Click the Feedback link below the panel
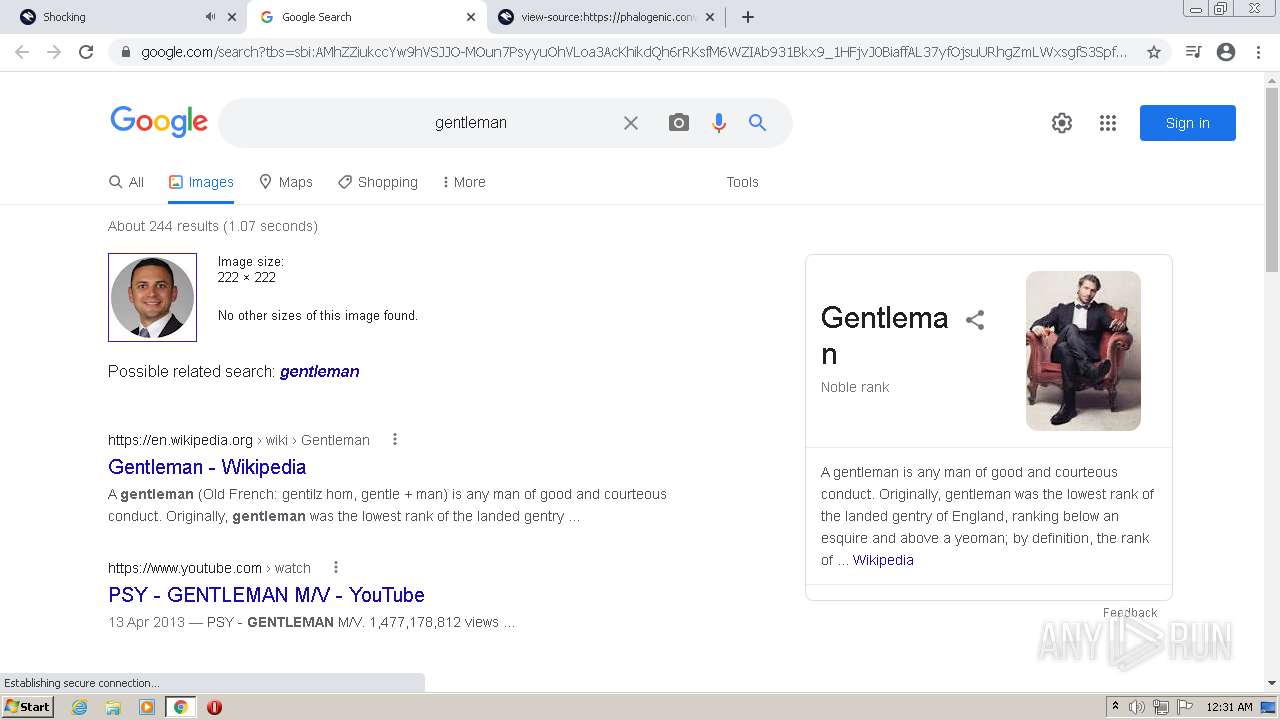1280x720 pixels. 1130,612
